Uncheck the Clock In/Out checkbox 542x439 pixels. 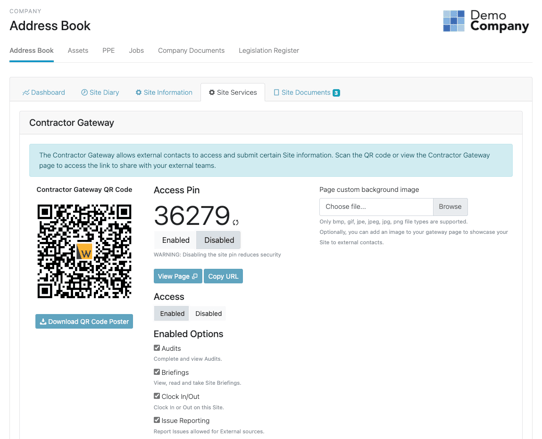157,396
